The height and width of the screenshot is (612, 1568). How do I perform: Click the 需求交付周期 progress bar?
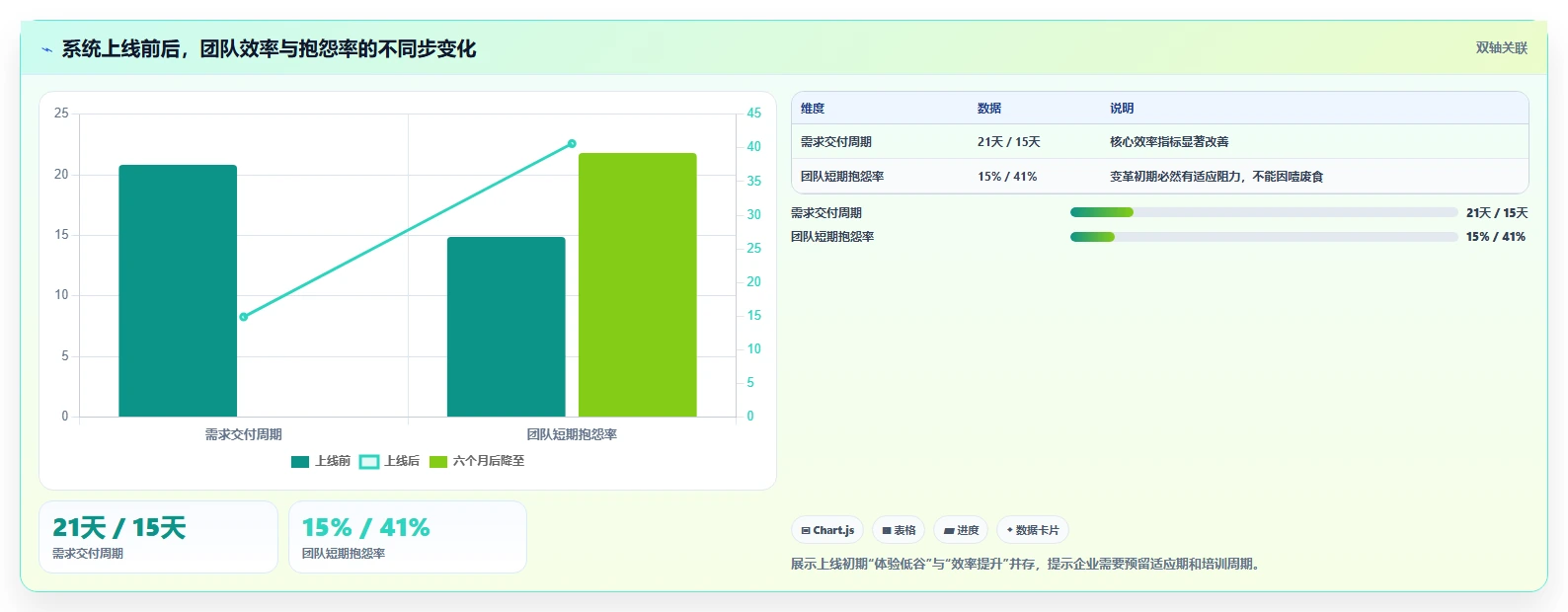[x=1264, y=212]
